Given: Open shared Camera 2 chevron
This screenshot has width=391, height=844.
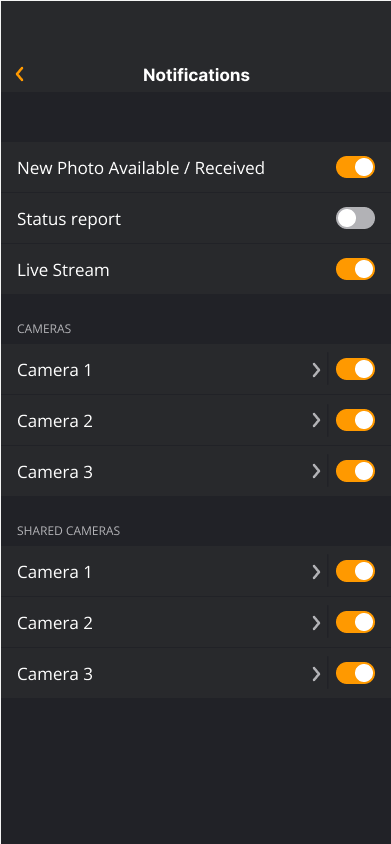Looking at the screenshot, I should [317, 623].
